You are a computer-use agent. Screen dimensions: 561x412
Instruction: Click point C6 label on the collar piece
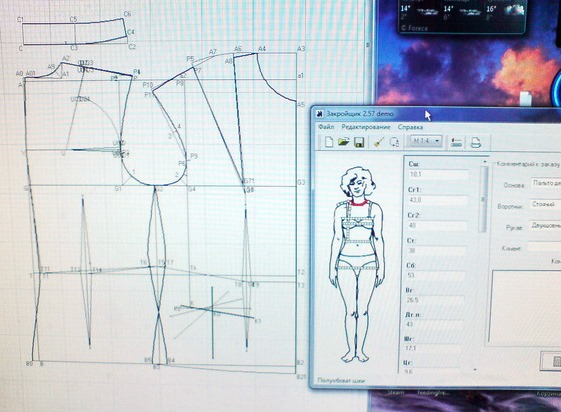127,14
